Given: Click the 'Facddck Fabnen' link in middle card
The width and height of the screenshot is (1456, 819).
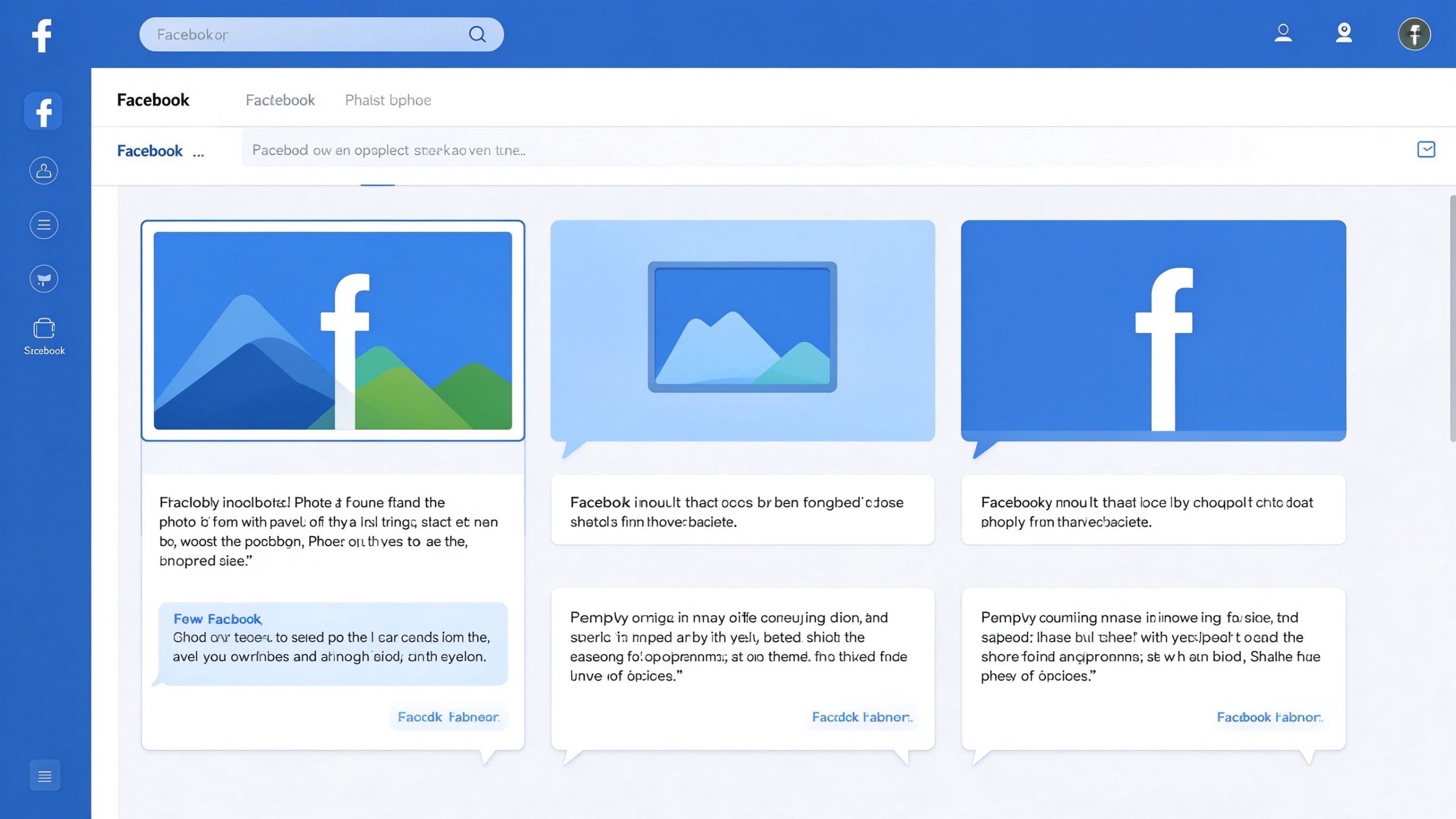Looking at the screenshot, I should tap(862, 717).
